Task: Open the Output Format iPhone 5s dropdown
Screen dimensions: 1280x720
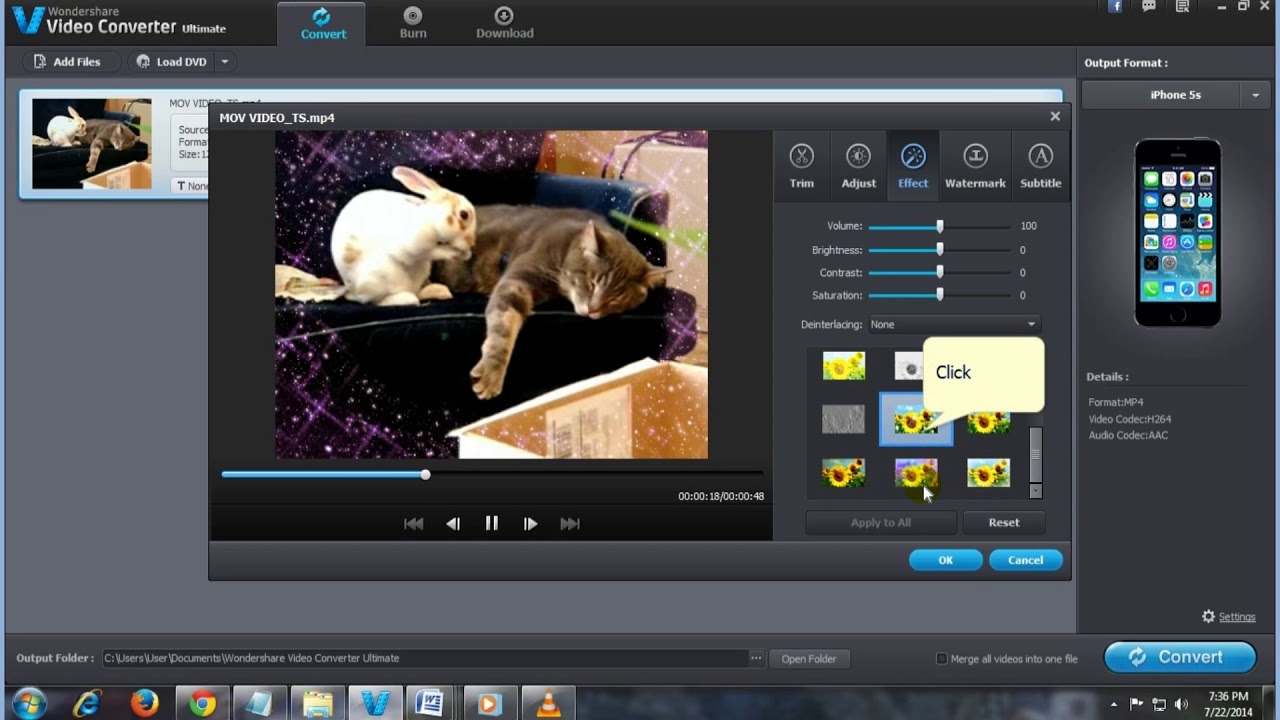Action: 1176,95
